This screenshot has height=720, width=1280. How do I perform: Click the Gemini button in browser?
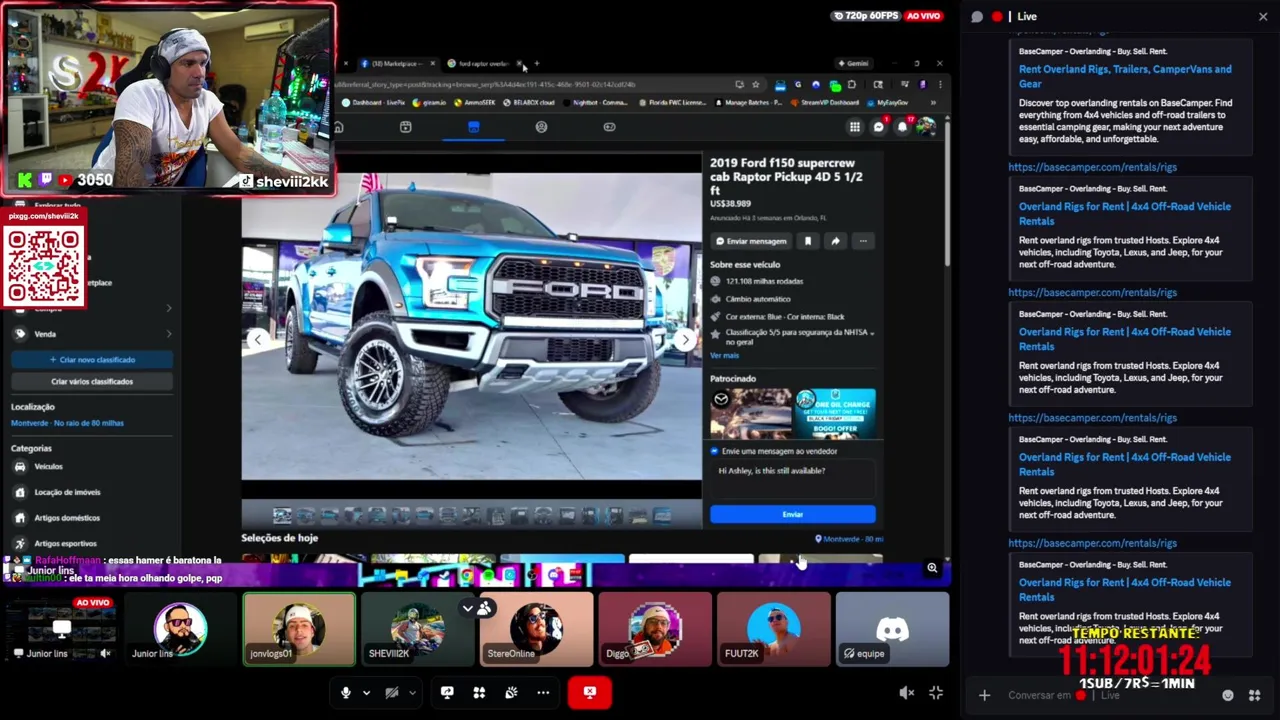(x=853, y=63)
